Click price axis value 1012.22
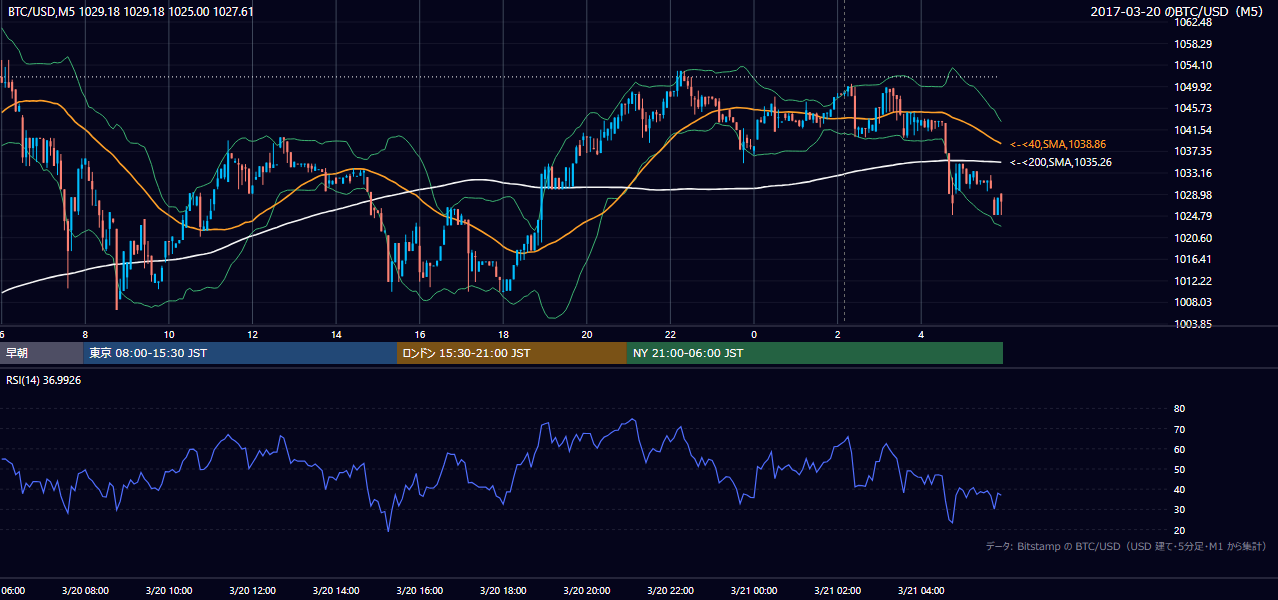Image resolution: width=1278 pixels, height=600 pixels. pyautogui.click(x=1194, y=281)
